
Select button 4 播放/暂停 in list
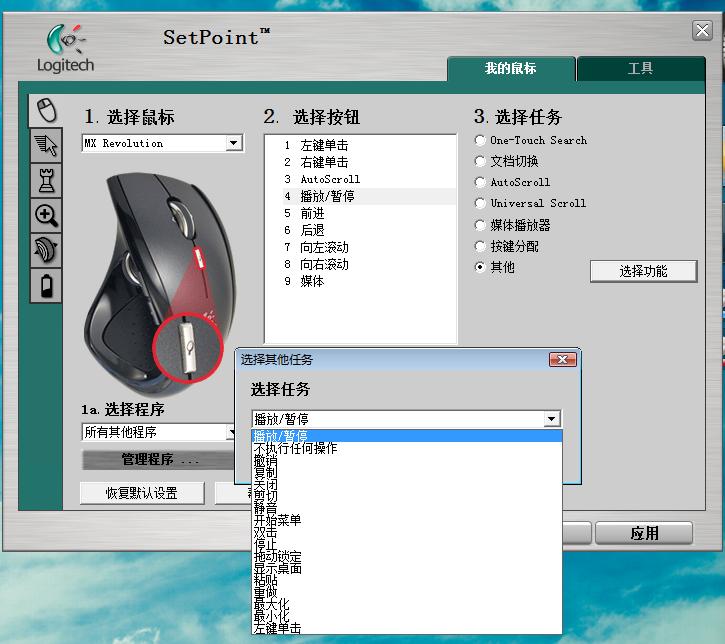pos(369,196)
